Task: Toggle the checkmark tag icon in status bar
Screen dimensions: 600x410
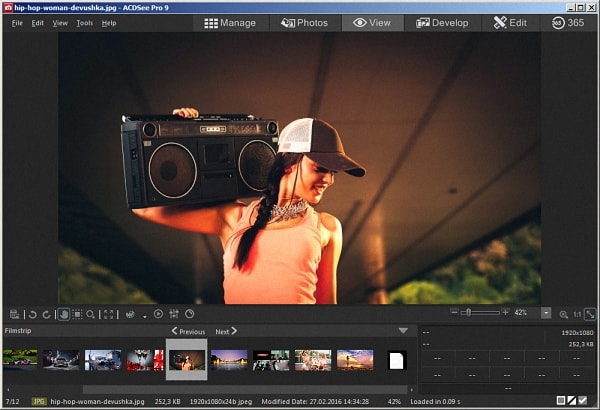Action: coord(584,401)
